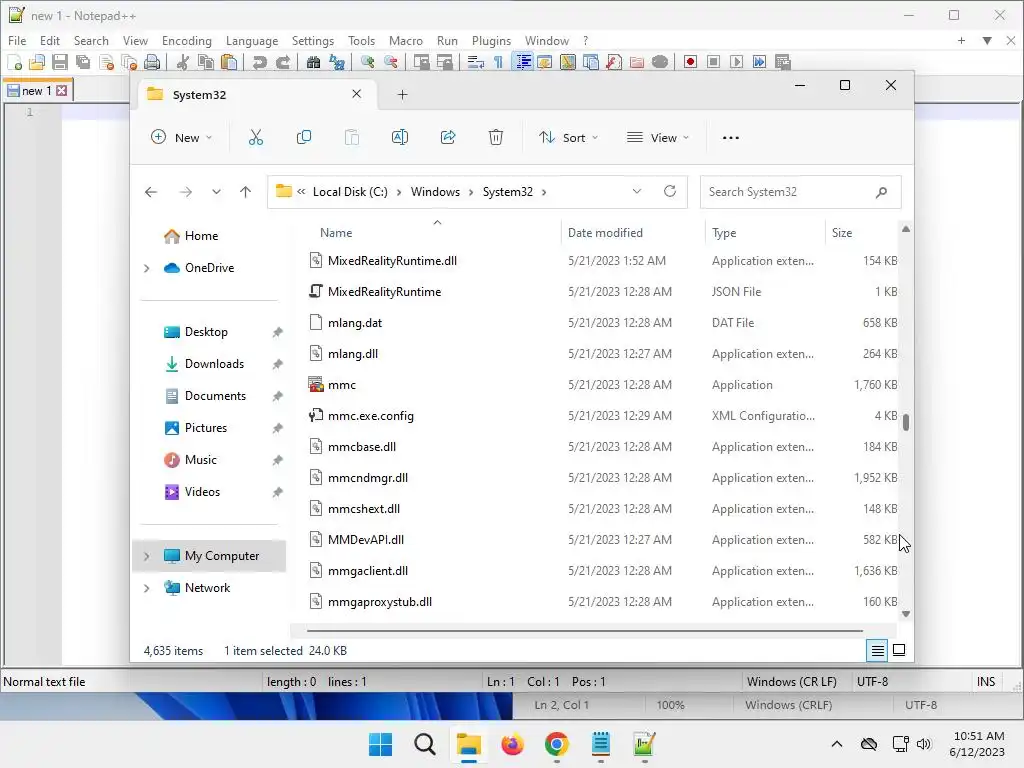The width and height of the screenshot is (1024, 768).
Task: Refresh the System32 folder view
Action: click(x=669, y=191)
